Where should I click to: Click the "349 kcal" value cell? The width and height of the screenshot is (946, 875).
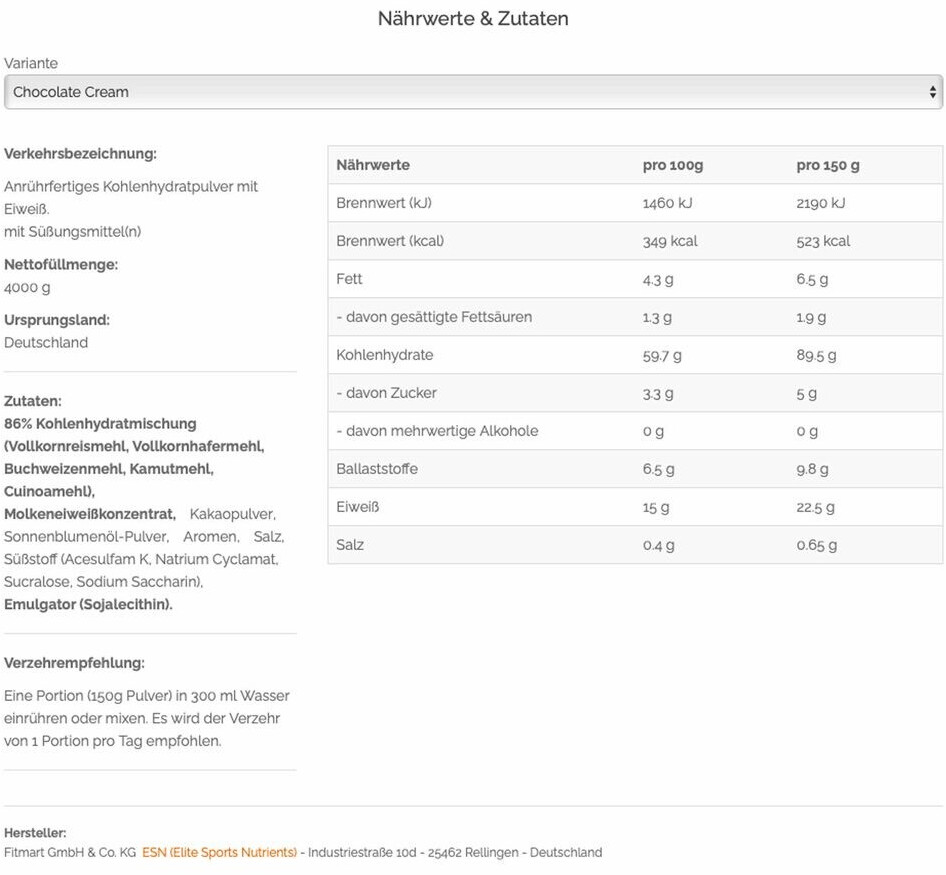(670, 241)
